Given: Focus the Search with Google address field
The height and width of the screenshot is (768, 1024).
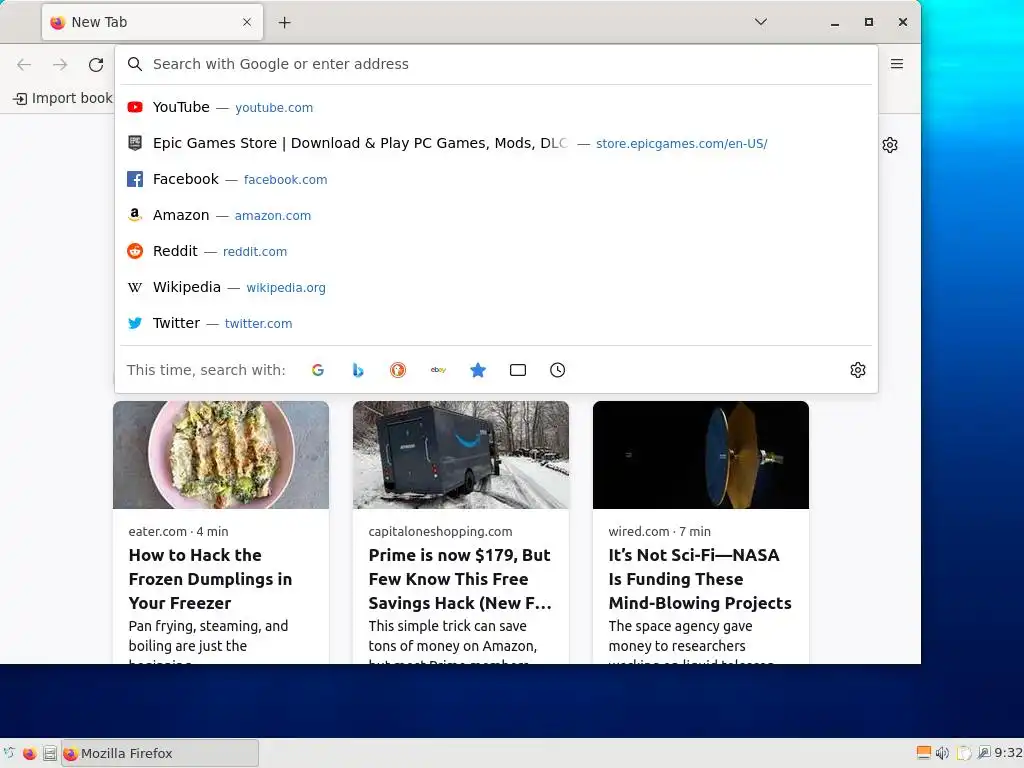Looking at the screenshot, I should pos(496,64).
